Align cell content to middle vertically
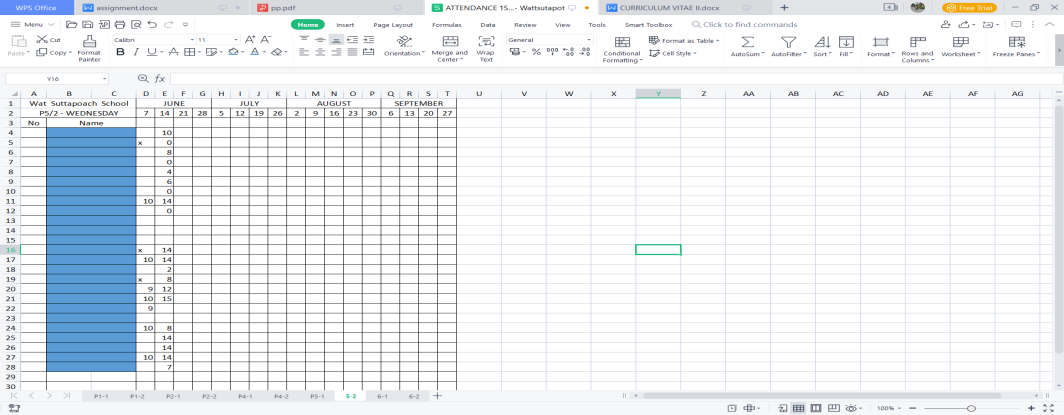This screenshot has width=1064, height=415. 320,40
